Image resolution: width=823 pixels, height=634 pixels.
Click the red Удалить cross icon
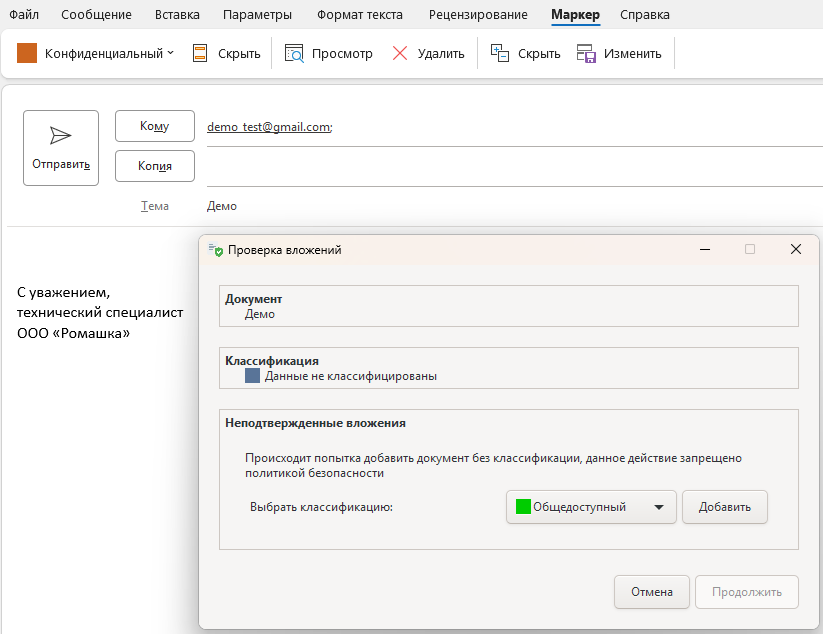pyautogui.click(x=400, y=54)
